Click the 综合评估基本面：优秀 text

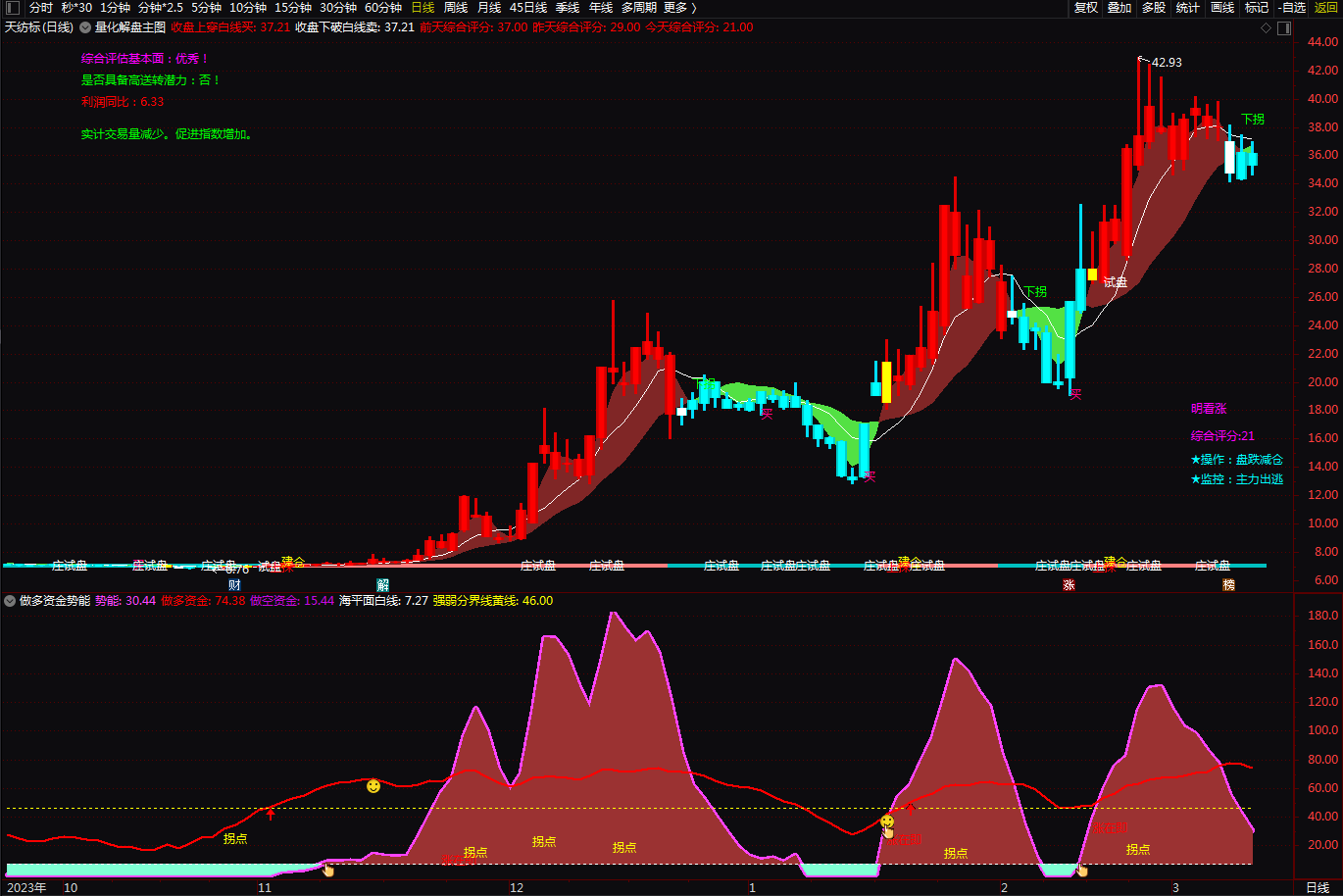[x=145, y=59]
